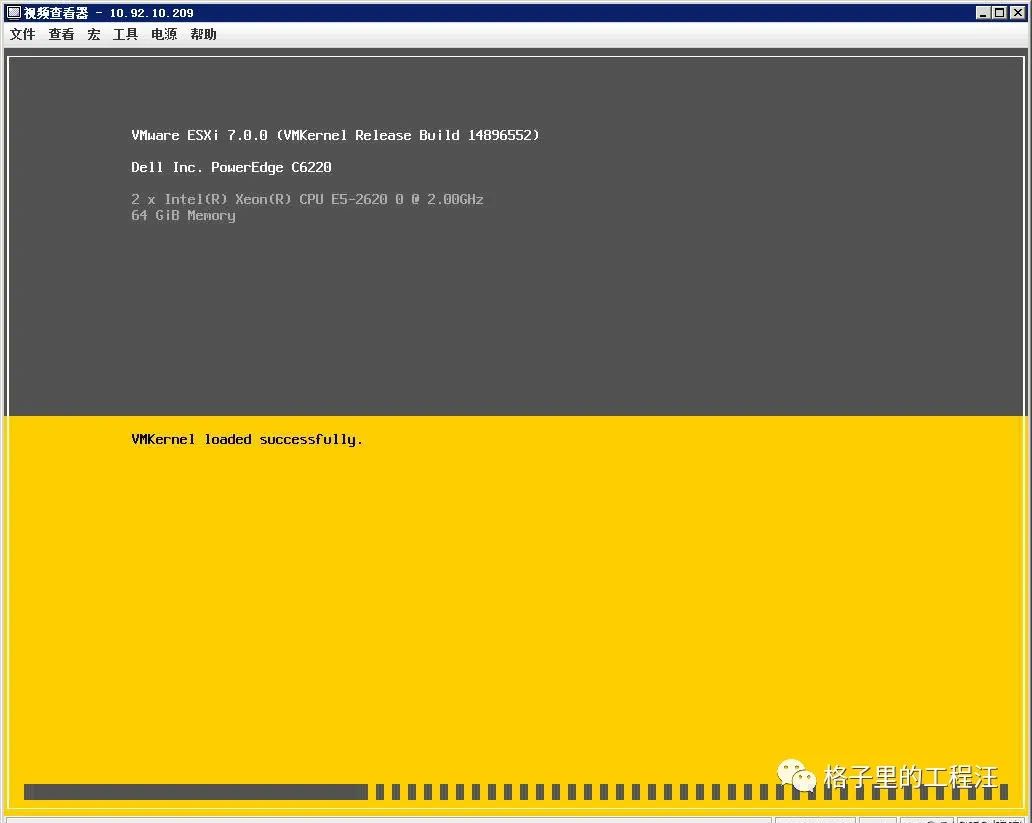The width and height of the screenshot is (1032, 823).
Task: Open the 电源 menu
Action: [x=164, y=34]
